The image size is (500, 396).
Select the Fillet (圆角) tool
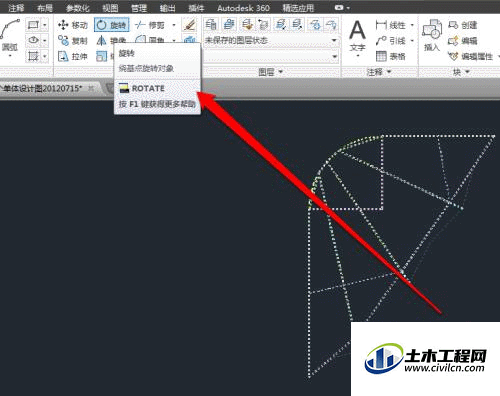tap(150, 41)
